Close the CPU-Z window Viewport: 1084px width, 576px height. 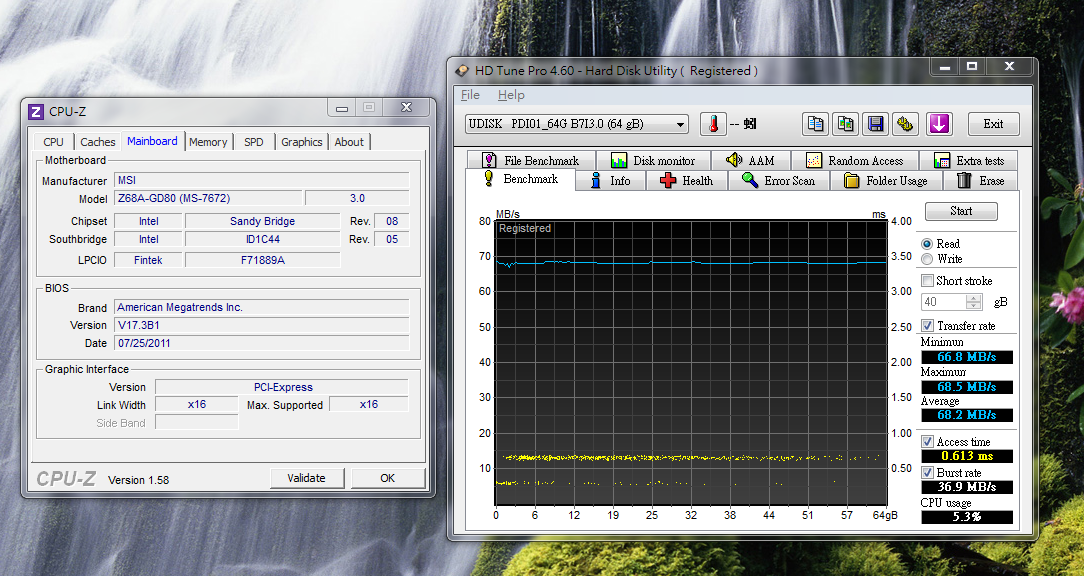pos(406,107)
